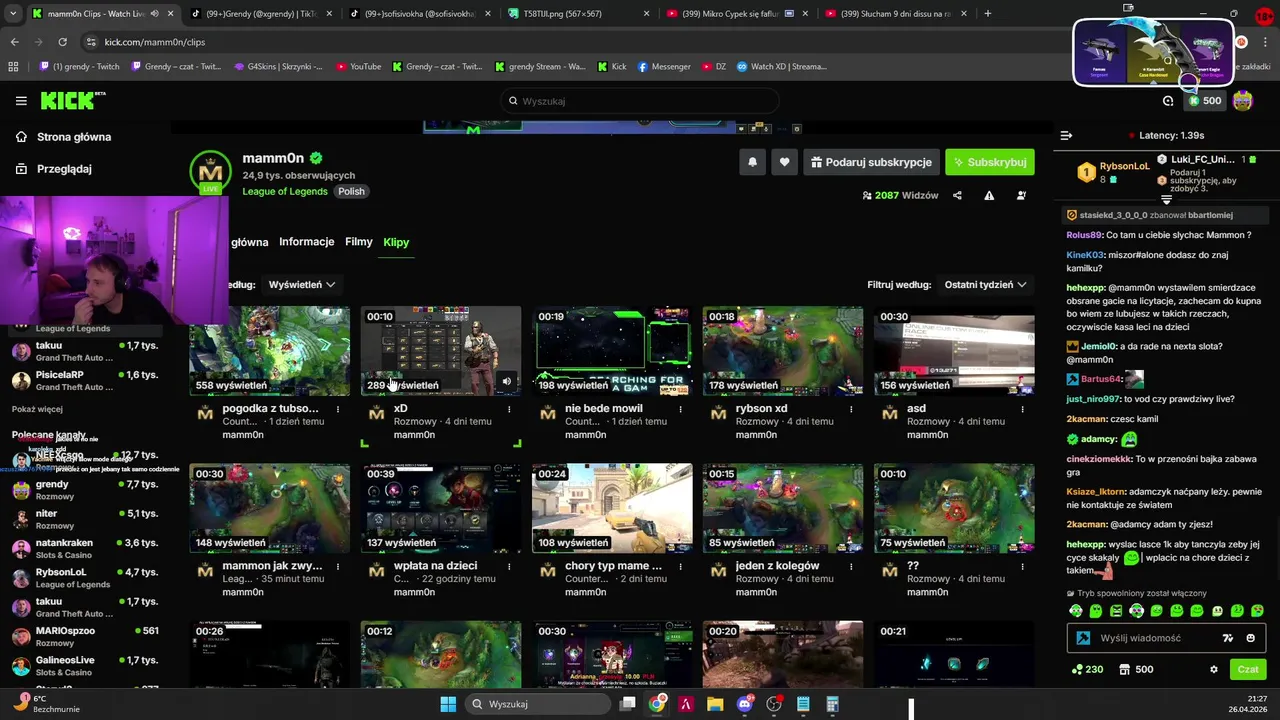Image resolution: width=1280 pixels, height=720 pixels.
Task: Open the user icon beside report
Action: pyautogui.click(x=1021, y=196)
